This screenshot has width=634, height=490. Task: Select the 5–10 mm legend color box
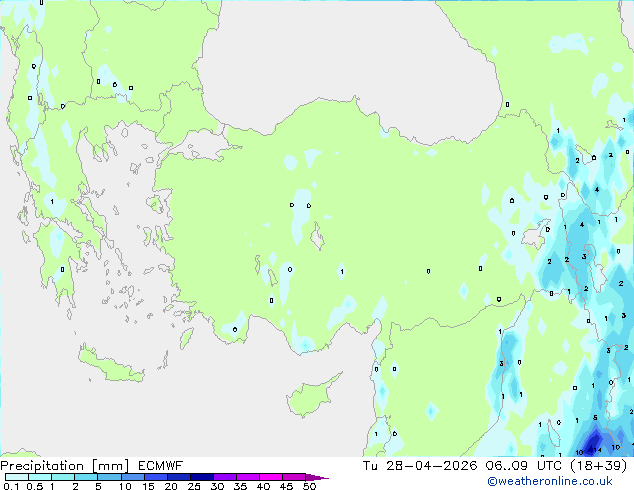109,477
